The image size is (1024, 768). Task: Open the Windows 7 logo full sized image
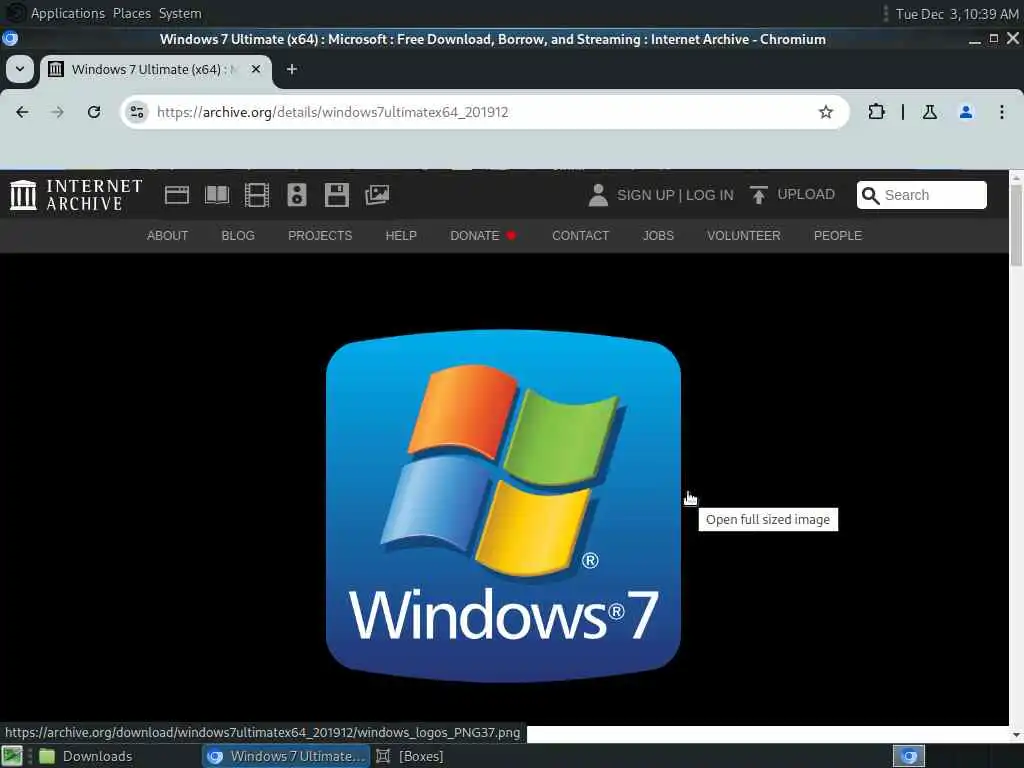click(504, 506)
